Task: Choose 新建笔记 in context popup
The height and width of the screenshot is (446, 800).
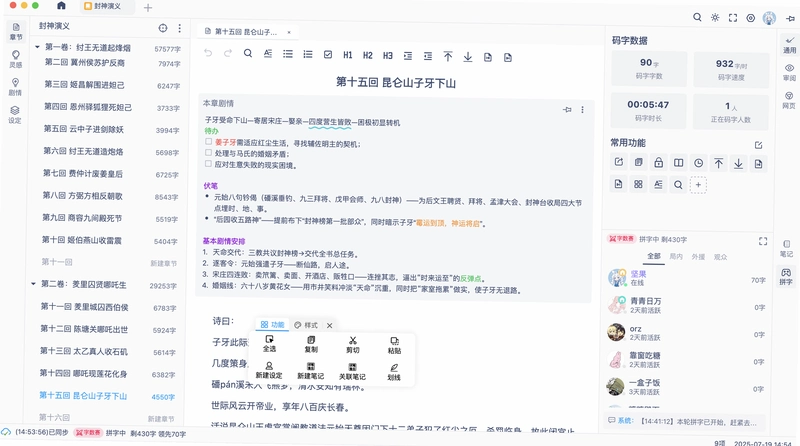Action: click(x=311, y=371)
